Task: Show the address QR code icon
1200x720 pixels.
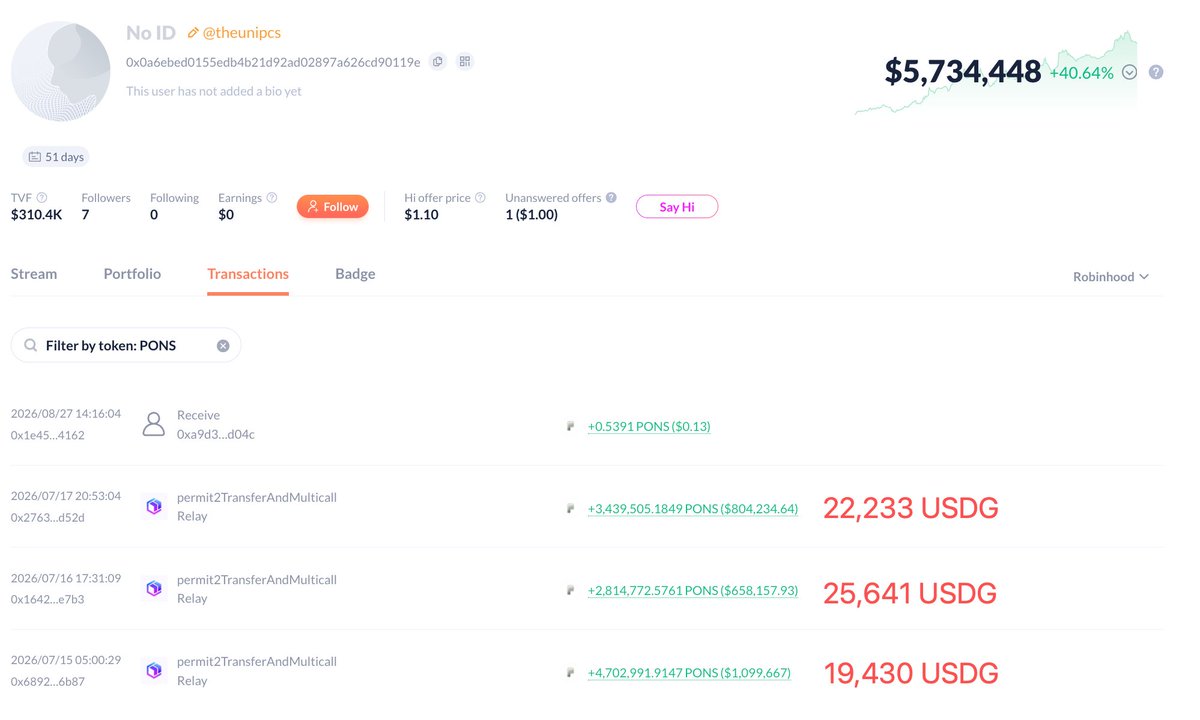Action: pyautogui.click(x=465, y=62)
